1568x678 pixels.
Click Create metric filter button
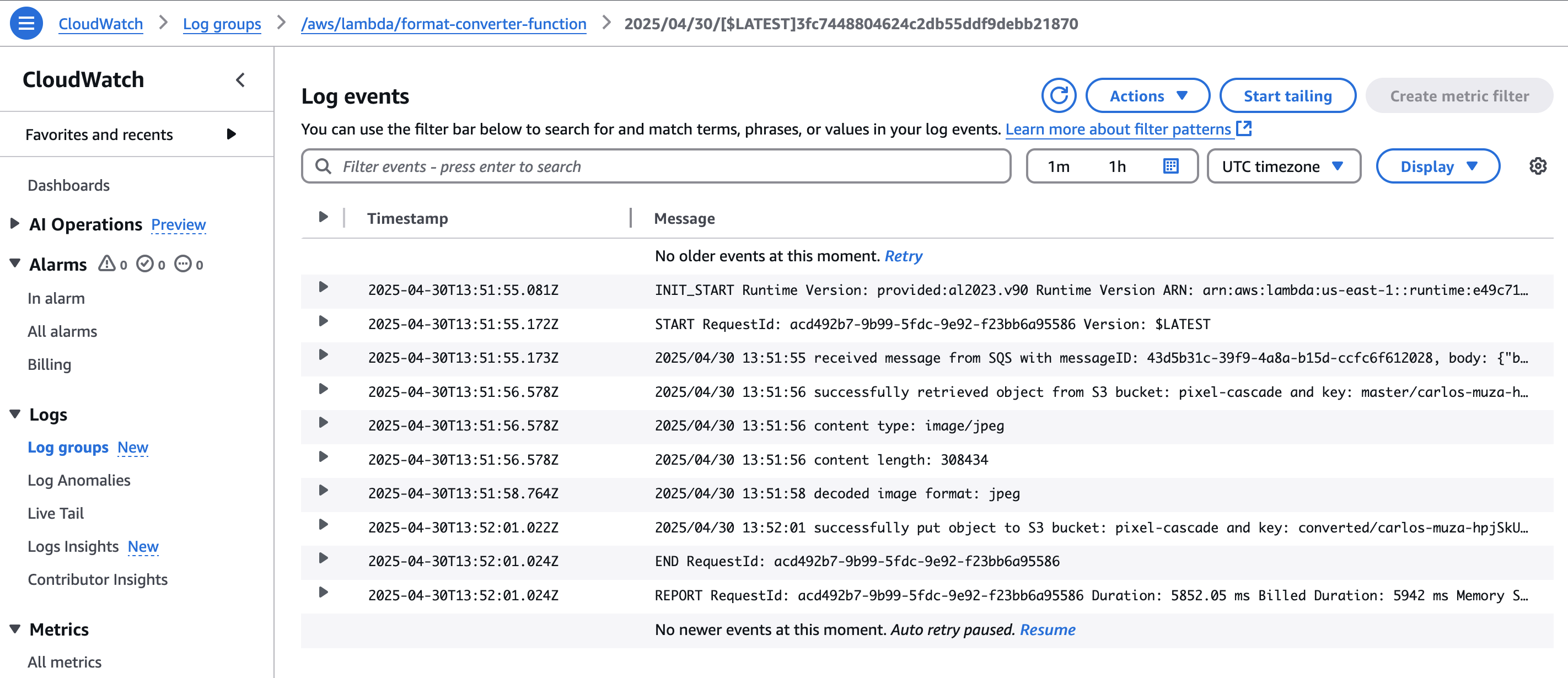[x=1459, y=95]
